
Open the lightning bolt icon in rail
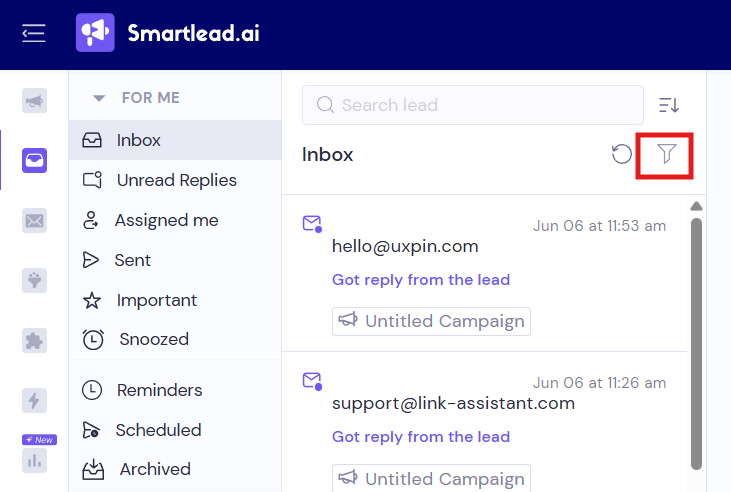pos(34,400)
